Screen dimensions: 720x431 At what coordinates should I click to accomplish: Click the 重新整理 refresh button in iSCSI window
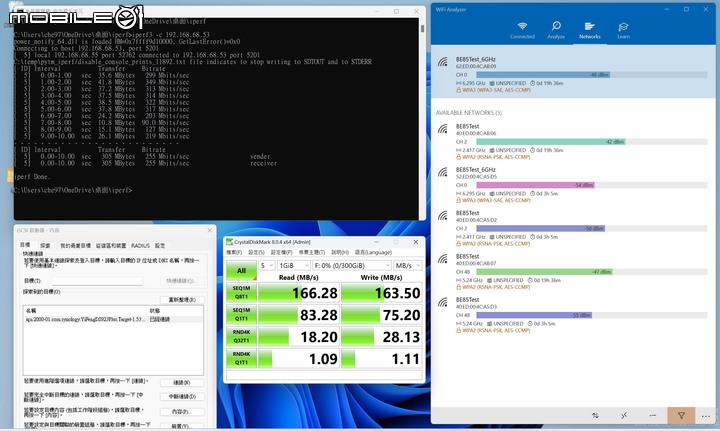(182, 300)
